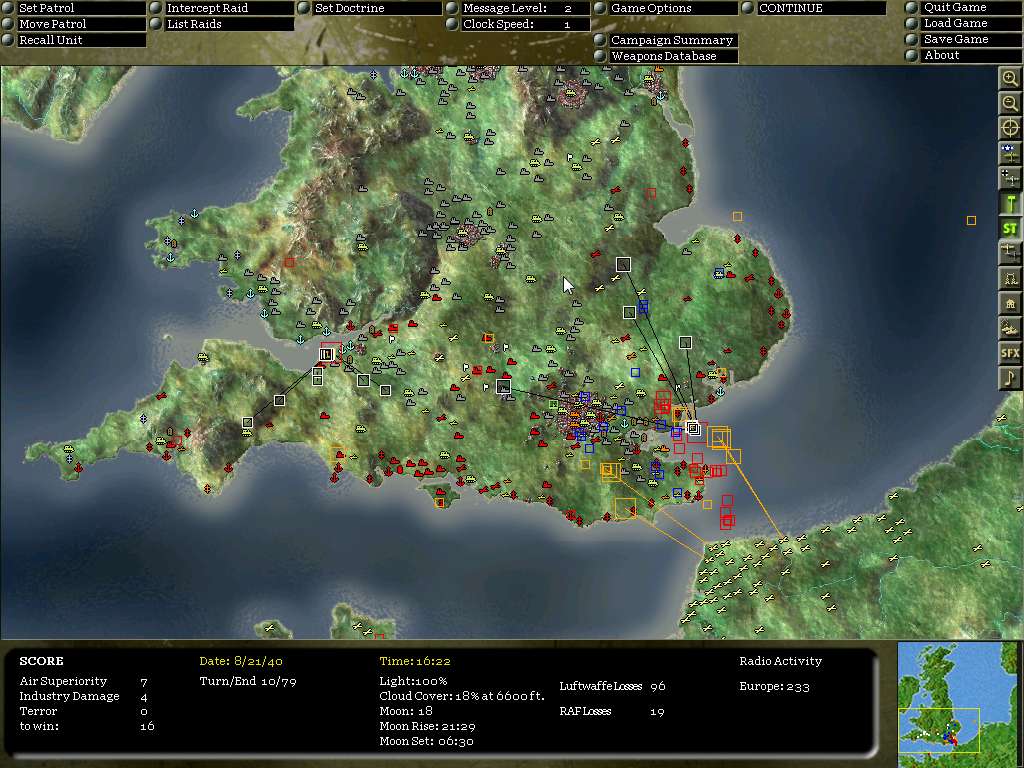Click the Date 8/21/40 text
Image resolution: width=1024 pixels, height=768 pixels.
point(241,661)
